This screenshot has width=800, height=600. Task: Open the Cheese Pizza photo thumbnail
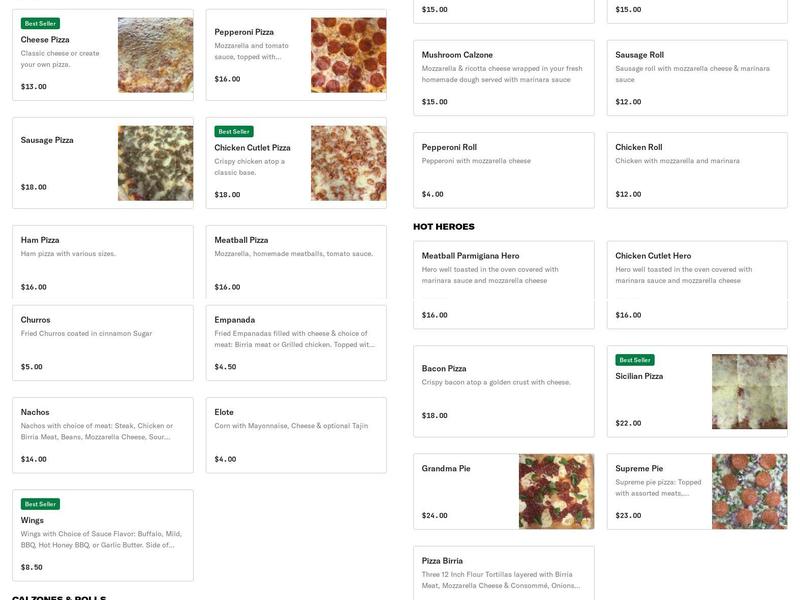[155, 55]
